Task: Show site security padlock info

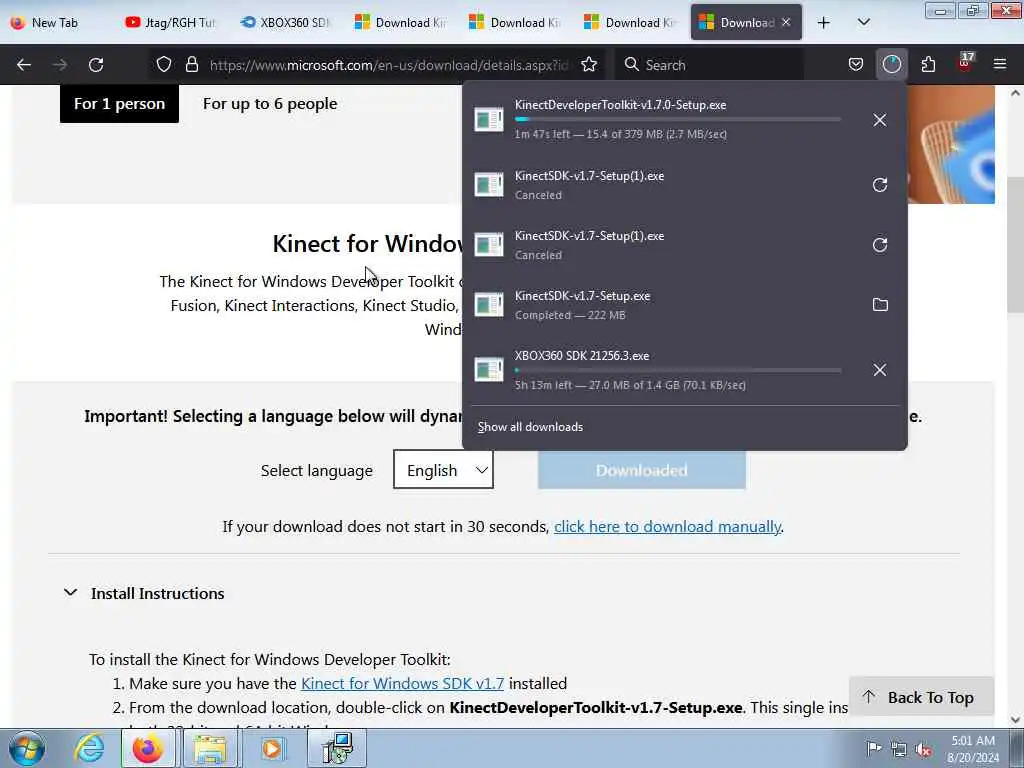Action: click(191, 65)
